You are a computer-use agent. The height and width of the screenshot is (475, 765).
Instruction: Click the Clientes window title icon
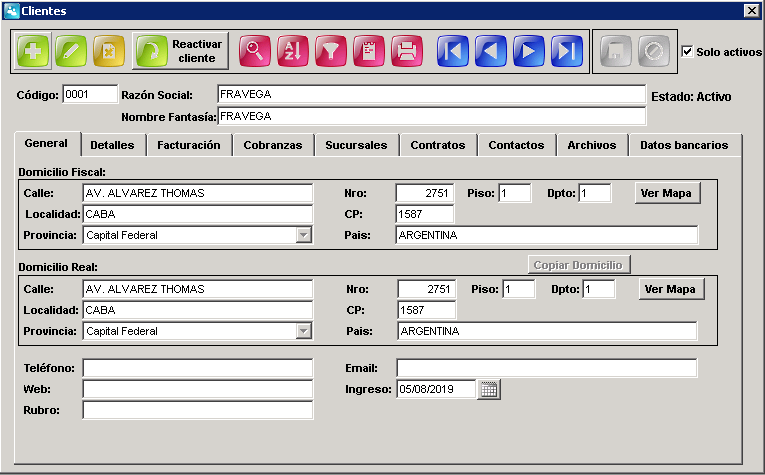pyautogui.click(x=11, y=11)
